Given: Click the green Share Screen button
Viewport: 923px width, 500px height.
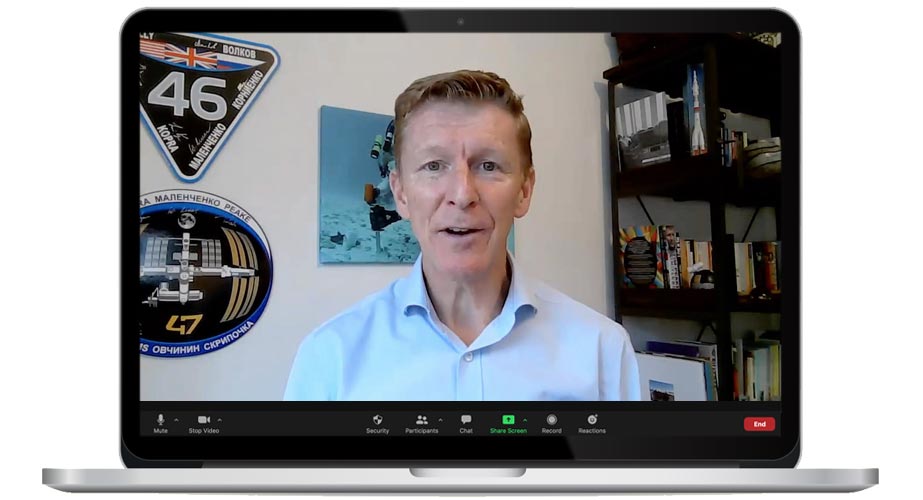Looking at the screenshot, I should tap(508, 423).
